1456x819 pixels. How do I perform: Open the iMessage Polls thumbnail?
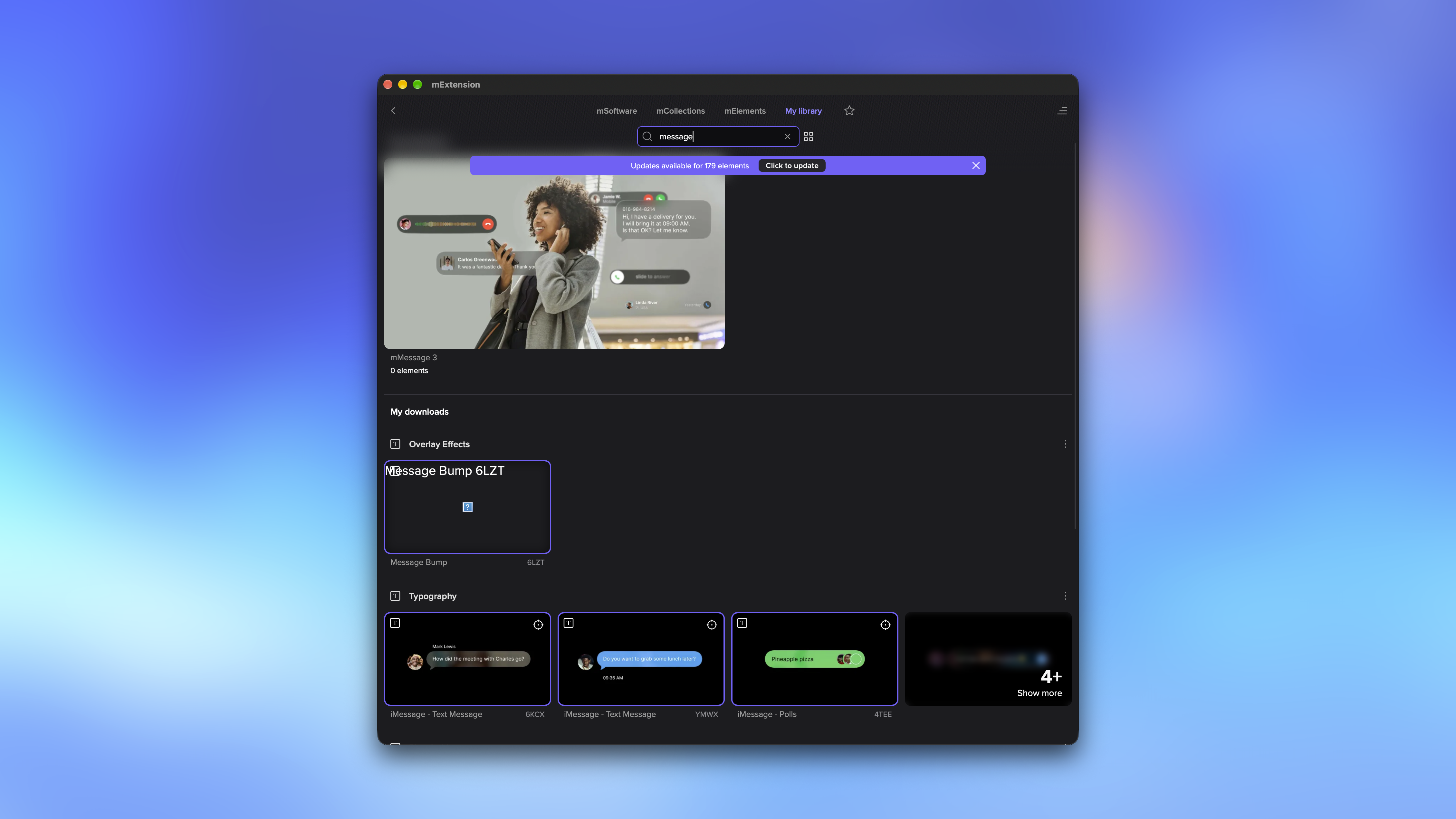pos(814,659)
